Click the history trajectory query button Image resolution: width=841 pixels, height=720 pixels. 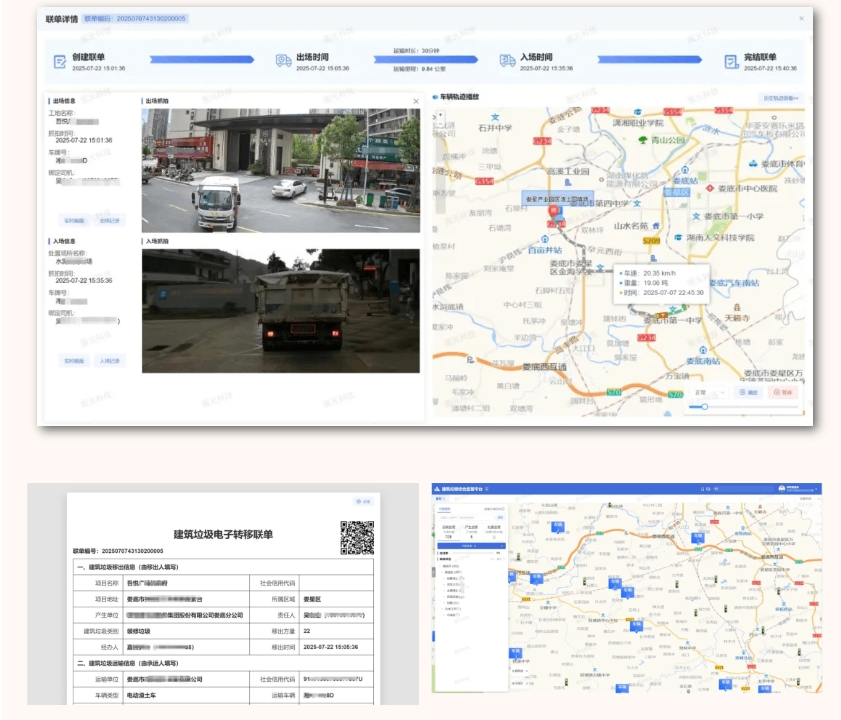tap(781, 98)
